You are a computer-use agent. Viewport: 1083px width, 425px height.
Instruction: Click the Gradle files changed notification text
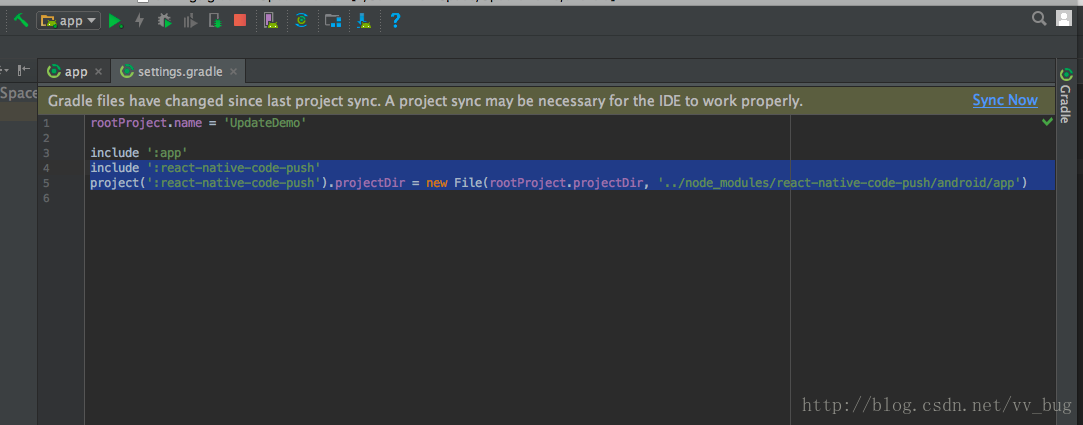(x=425, y=102)
